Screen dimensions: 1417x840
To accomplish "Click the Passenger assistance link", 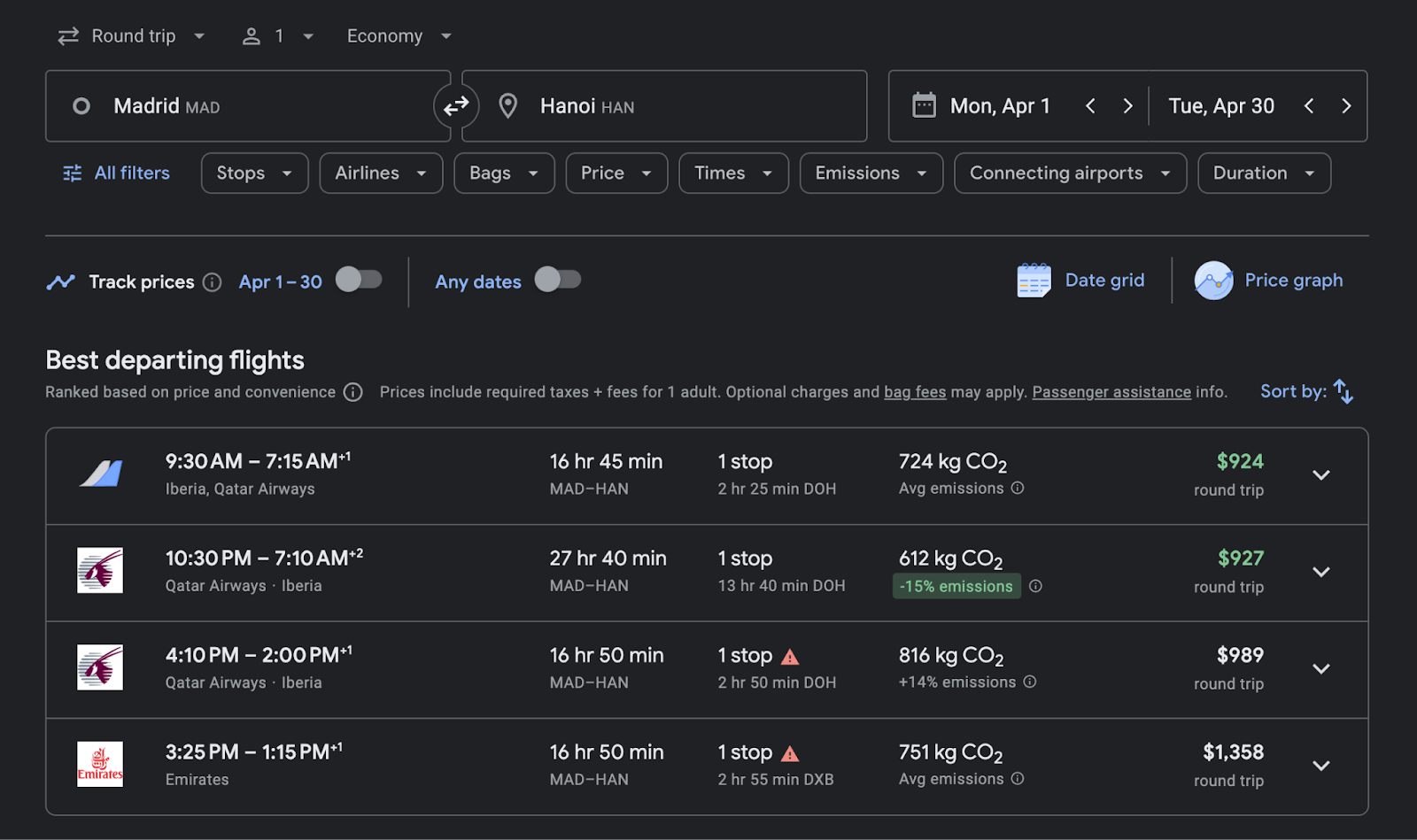I will click(x=1111, y=392).
